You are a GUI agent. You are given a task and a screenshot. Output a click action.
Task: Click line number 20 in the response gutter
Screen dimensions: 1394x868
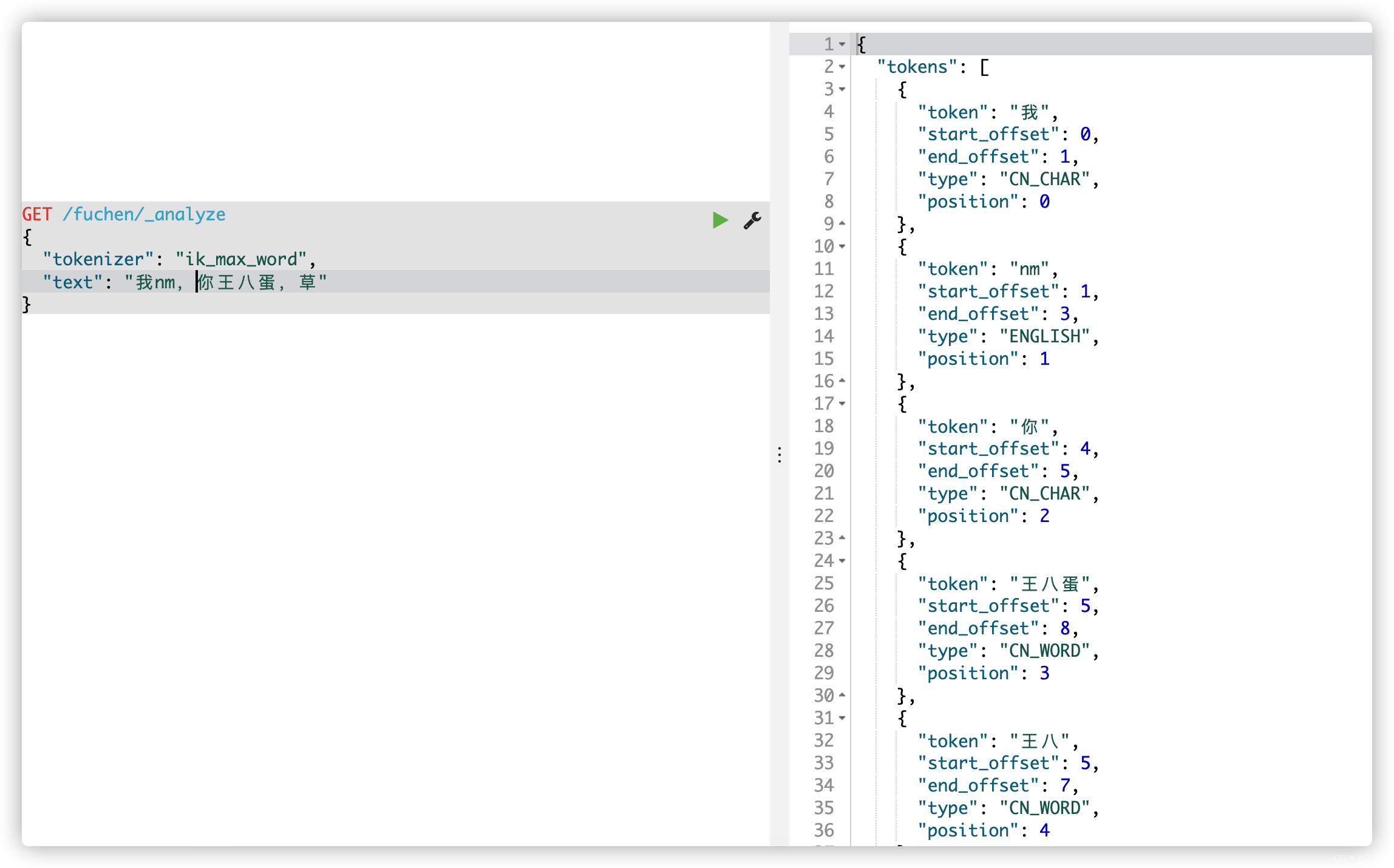824,471
